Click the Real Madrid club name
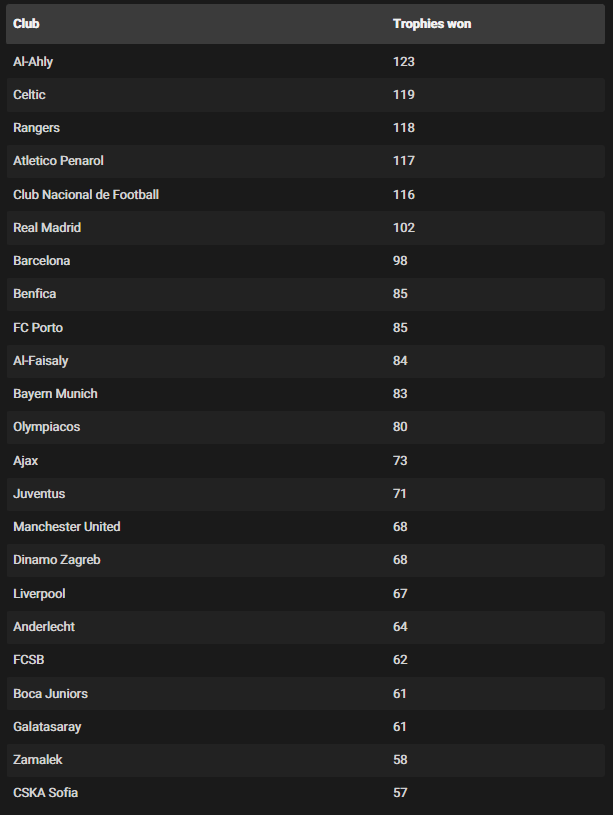Image resolution: width=613 pixels, height=815 pixels. (47, 228)
